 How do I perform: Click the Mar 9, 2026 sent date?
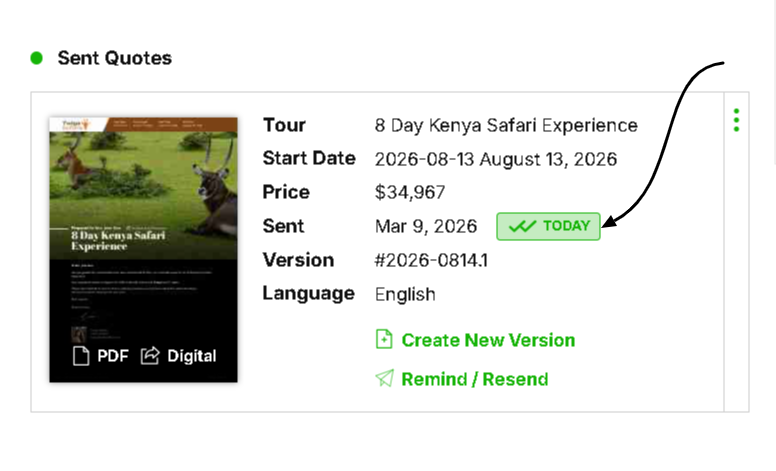(x=427, y=226)
